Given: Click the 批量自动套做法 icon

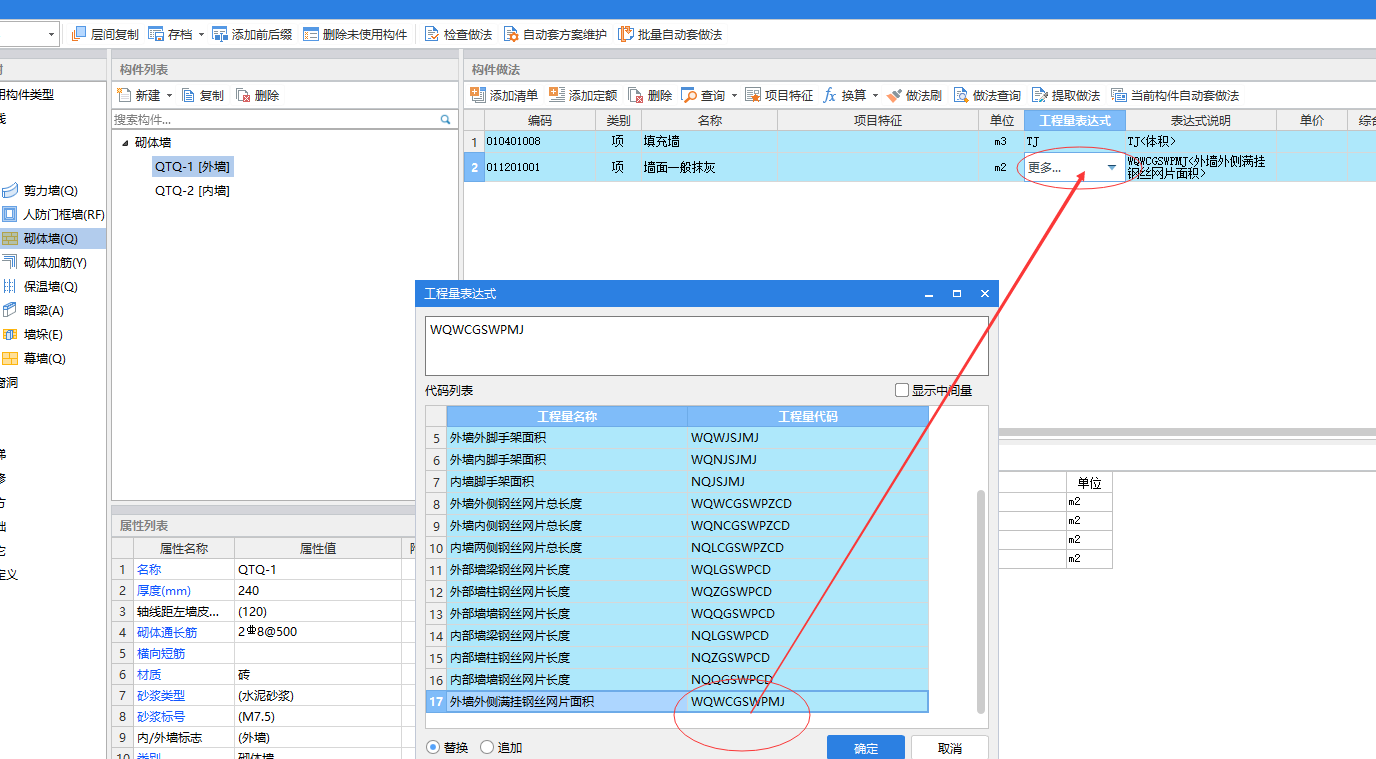Looking at the screenshot, I should click(626, 34).
